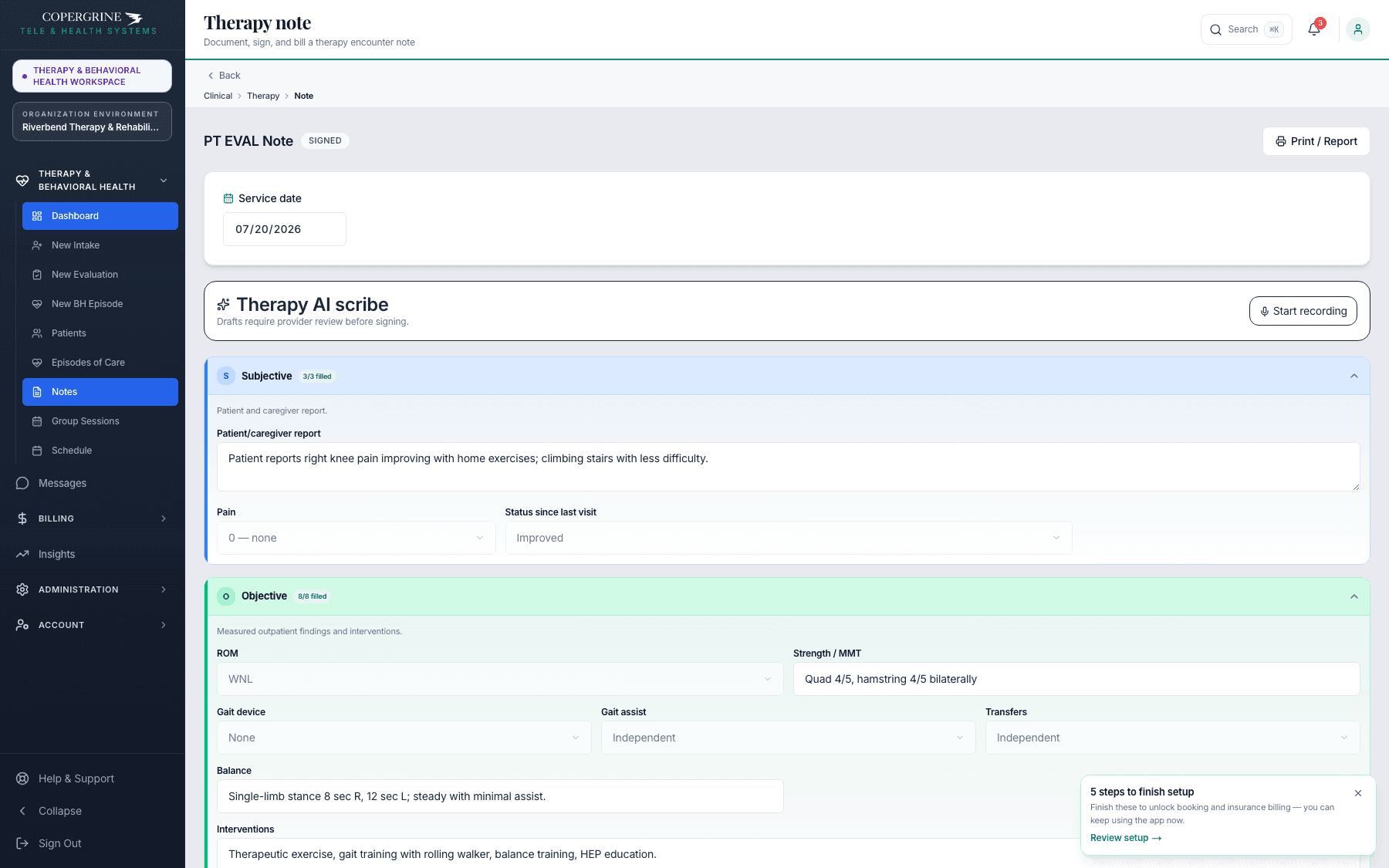Open Insights menu item
This screenshot has height=868, width=1389.
pyautogui.click(x=93, y=554)
